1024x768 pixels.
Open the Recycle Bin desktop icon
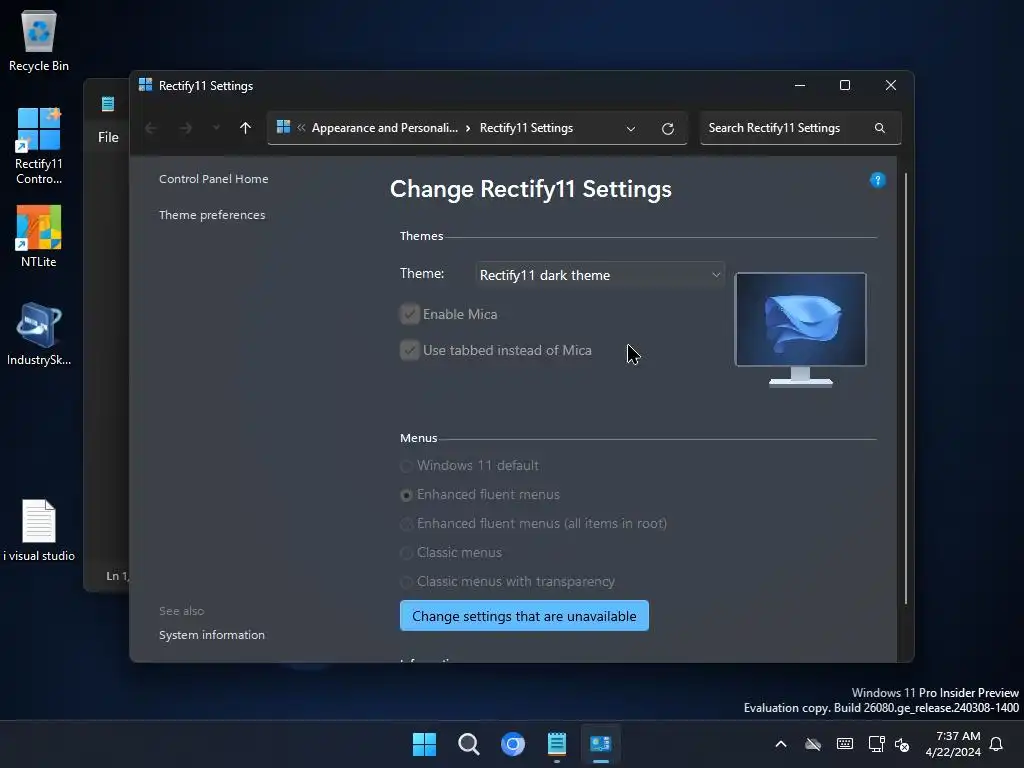click(39, 41)
